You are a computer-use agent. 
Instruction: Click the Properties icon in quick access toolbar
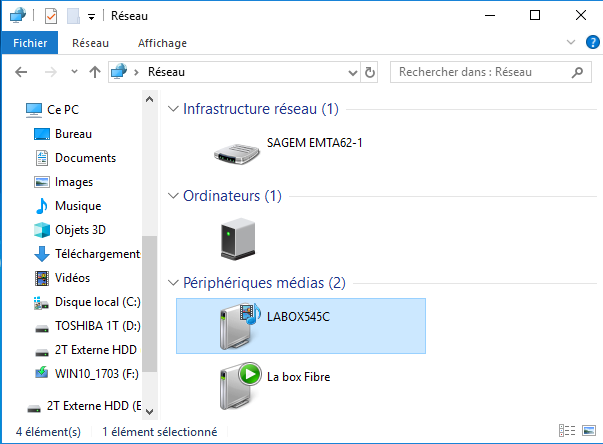pyautogui.click(x=51, y=15)
